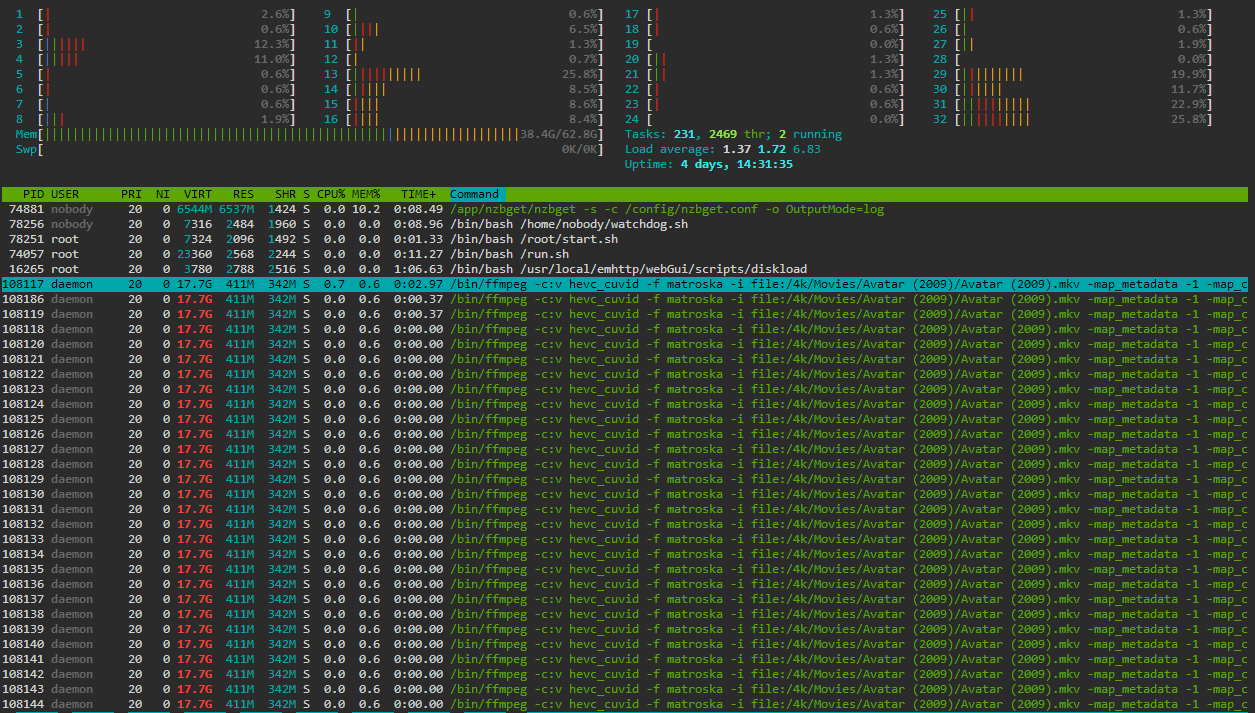Viewport: 1255px width, 713px height.
Task: Select the nzbget process row
Action: [600, 209]
